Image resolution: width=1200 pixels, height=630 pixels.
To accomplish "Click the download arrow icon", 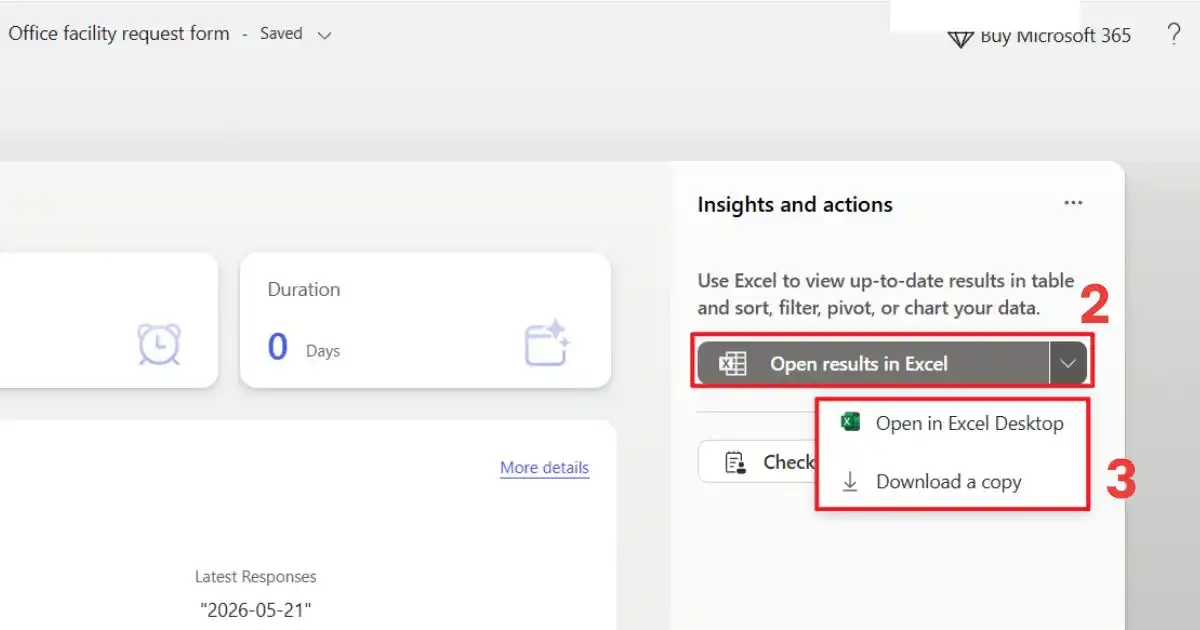I will tap(850, 482).
